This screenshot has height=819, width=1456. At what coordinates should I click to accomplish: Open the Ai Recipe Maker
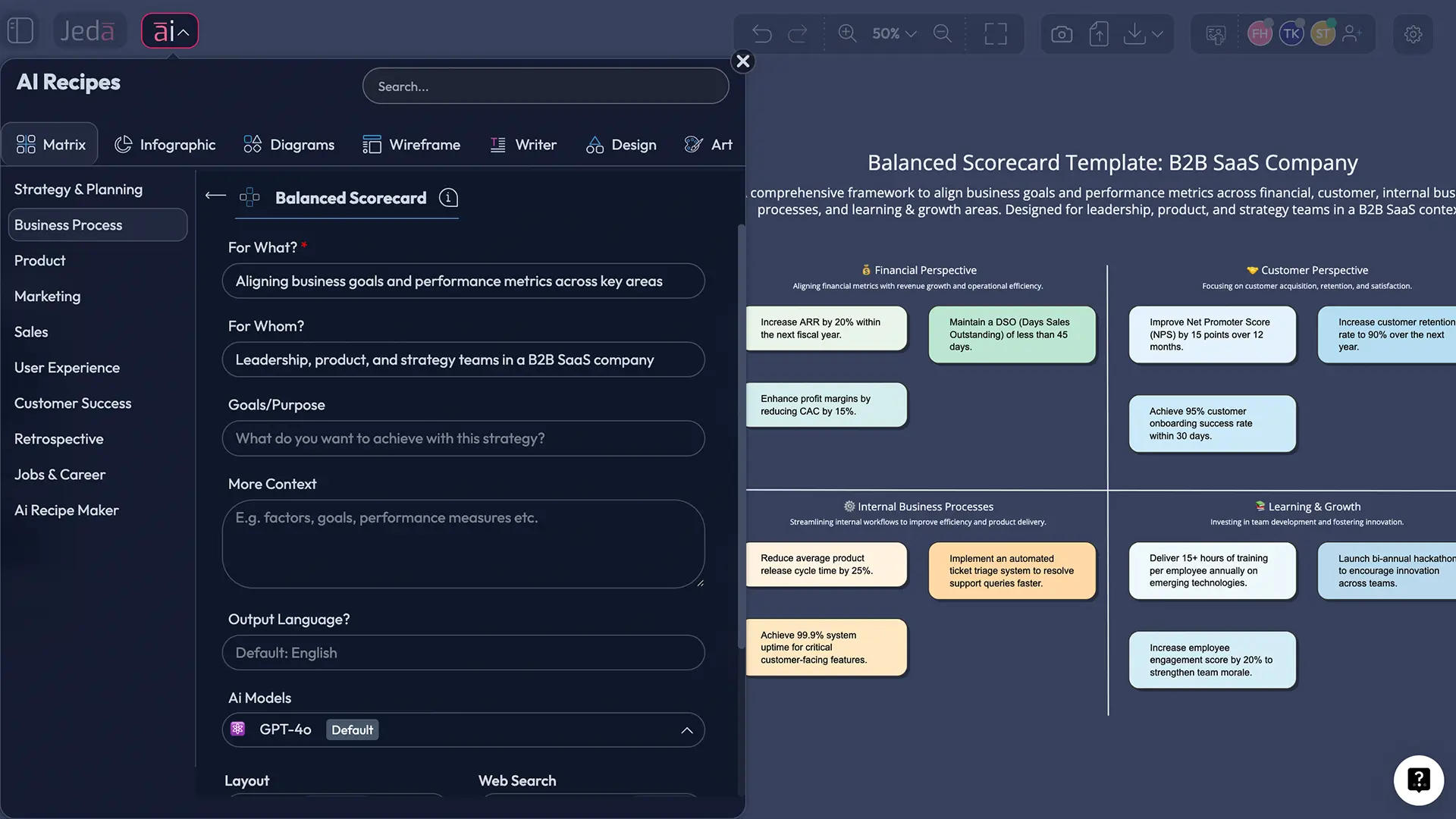[x=66, y=510]
